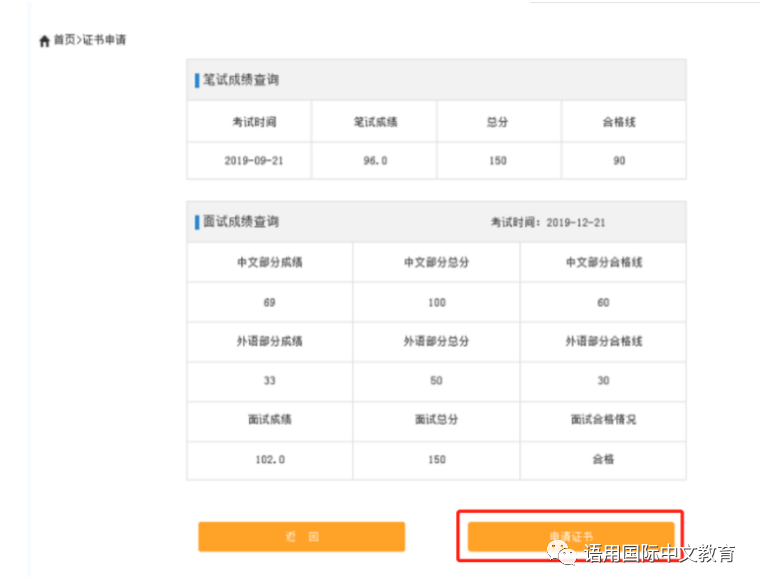The image size is (760, 587).
Task: Select the interview score cell 102.0
Action: pos(270,460)
